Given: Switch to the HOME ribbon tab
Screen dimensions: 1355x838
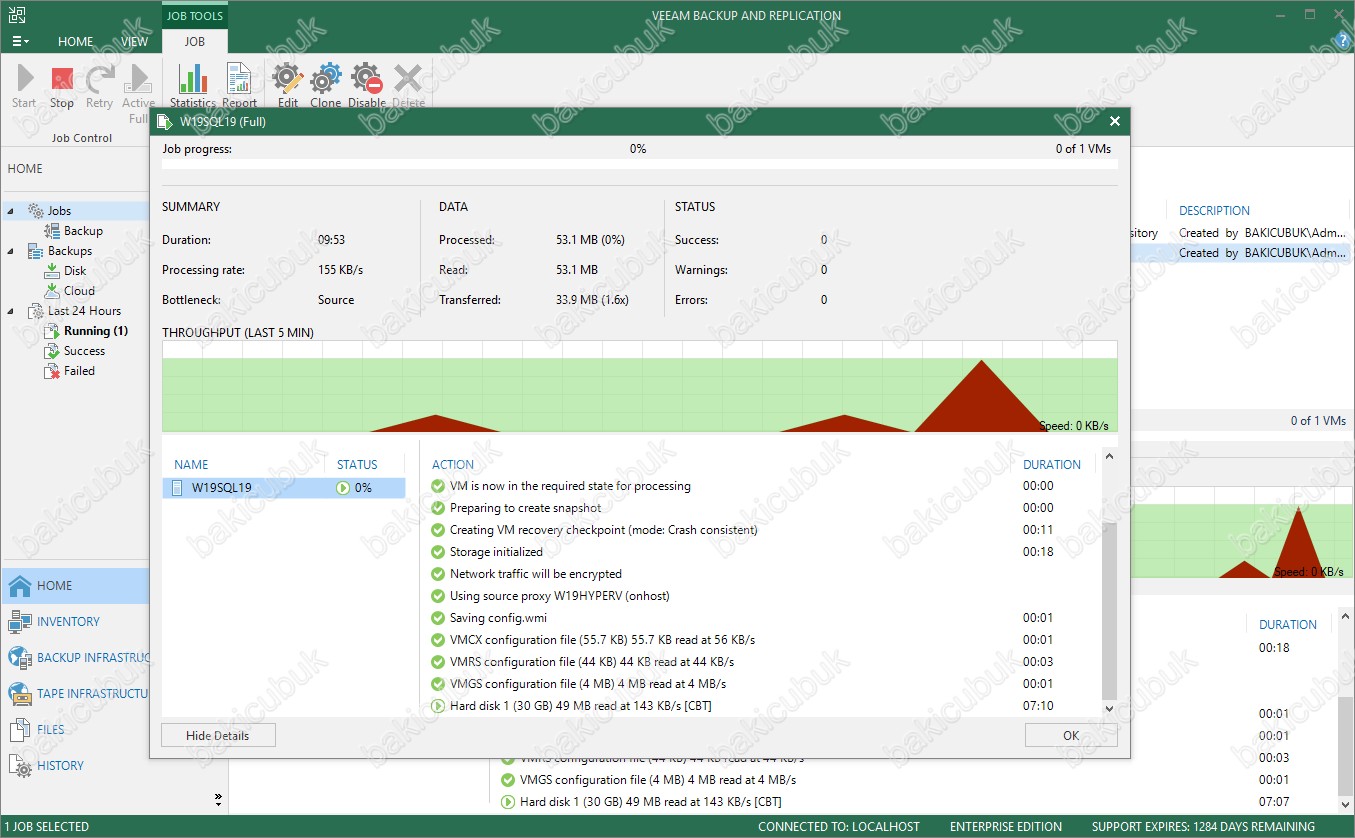Looking at the screenshot, I should pos(76,42).
